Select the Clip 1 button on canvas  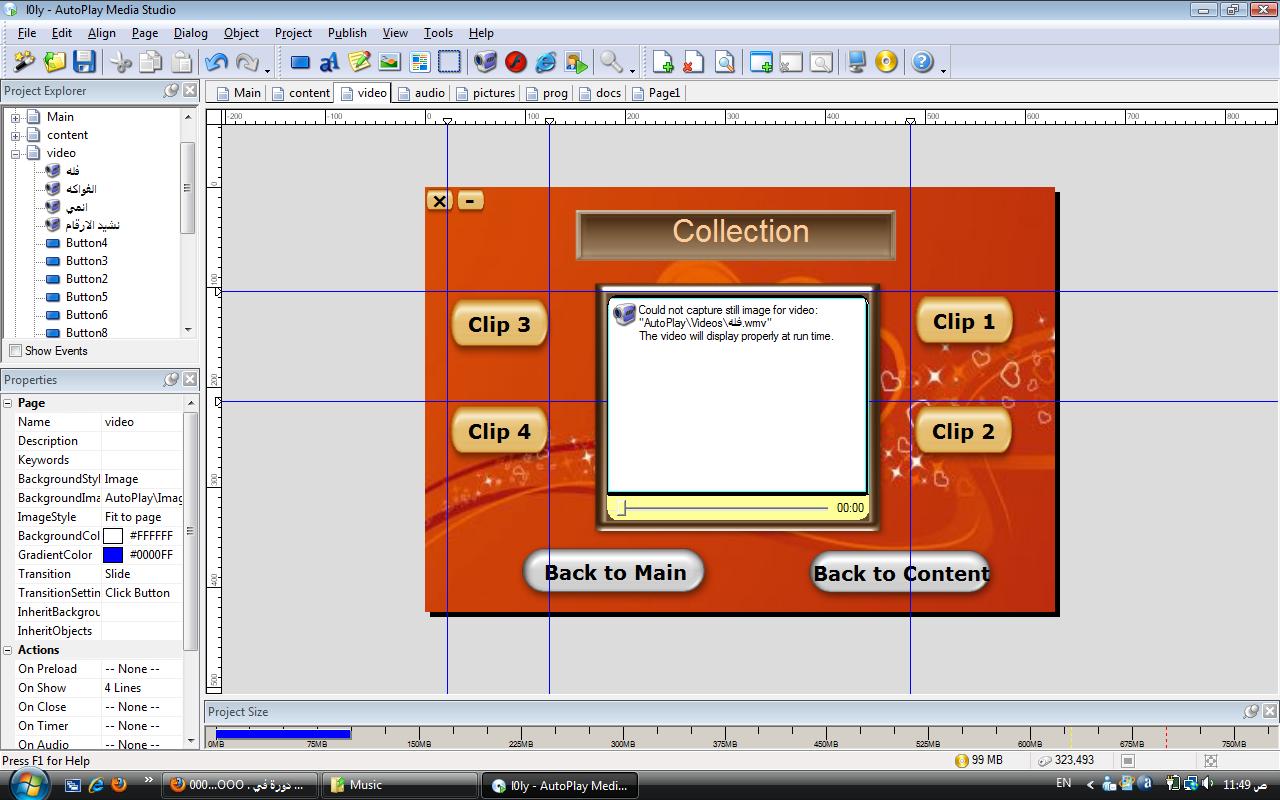[963, 322]
